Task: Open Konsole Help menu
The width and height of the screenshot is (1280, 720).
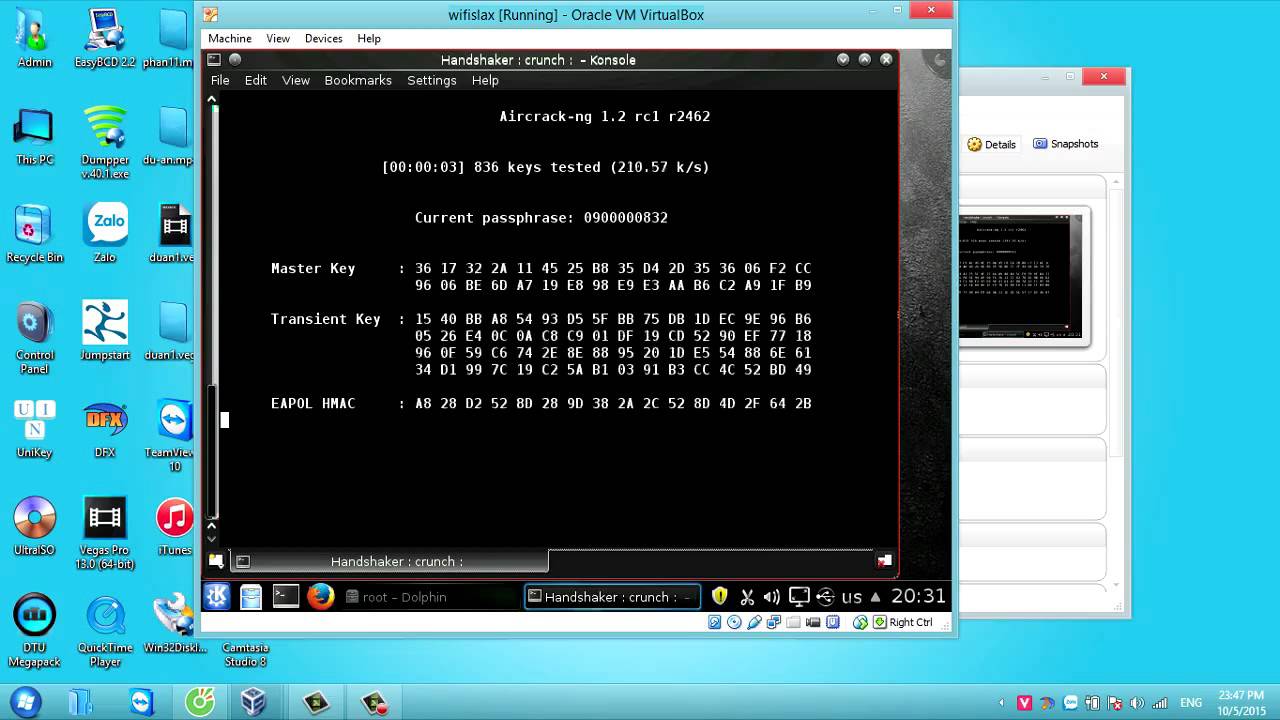Action: click(x=485, y=80)
